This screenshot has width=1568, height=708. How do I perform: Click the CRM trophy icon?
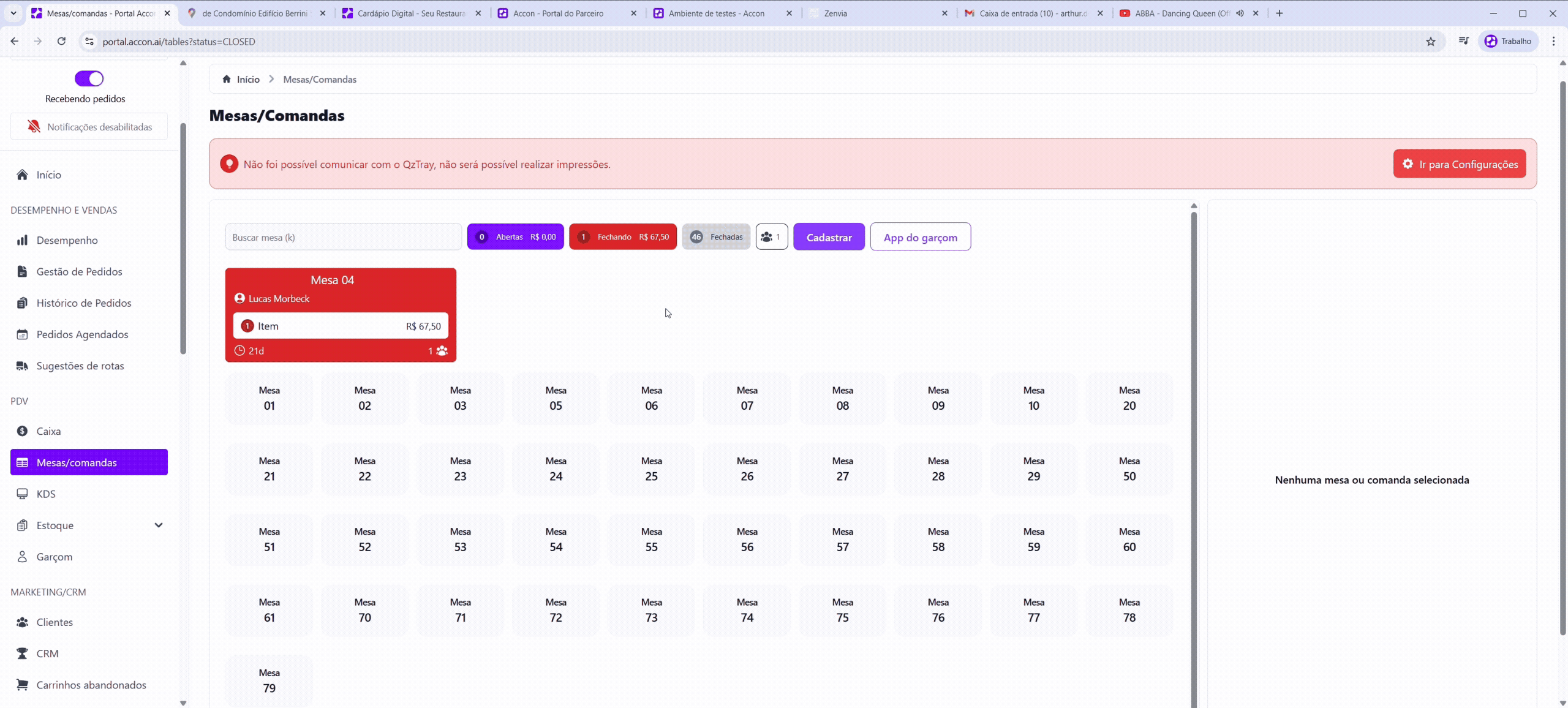tap(22, 653)
